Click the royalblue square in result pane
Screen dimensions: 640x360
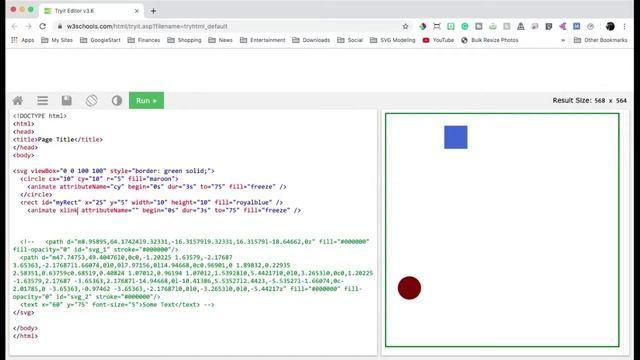point(456,137)
